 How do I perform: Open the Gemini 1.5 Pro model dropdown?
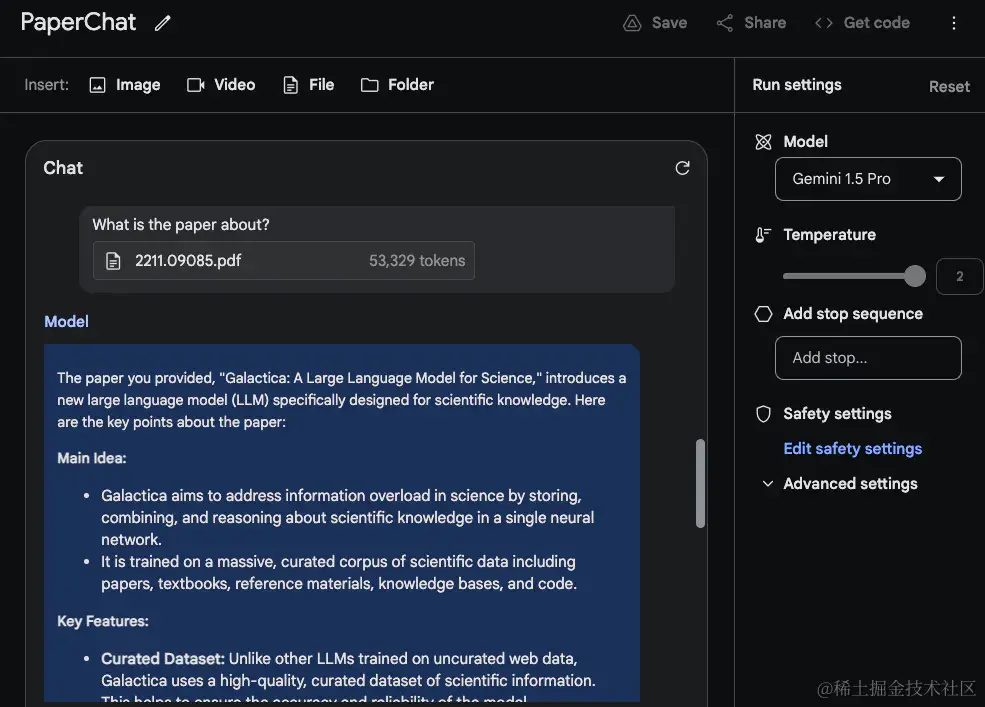(x=868, y=179)
